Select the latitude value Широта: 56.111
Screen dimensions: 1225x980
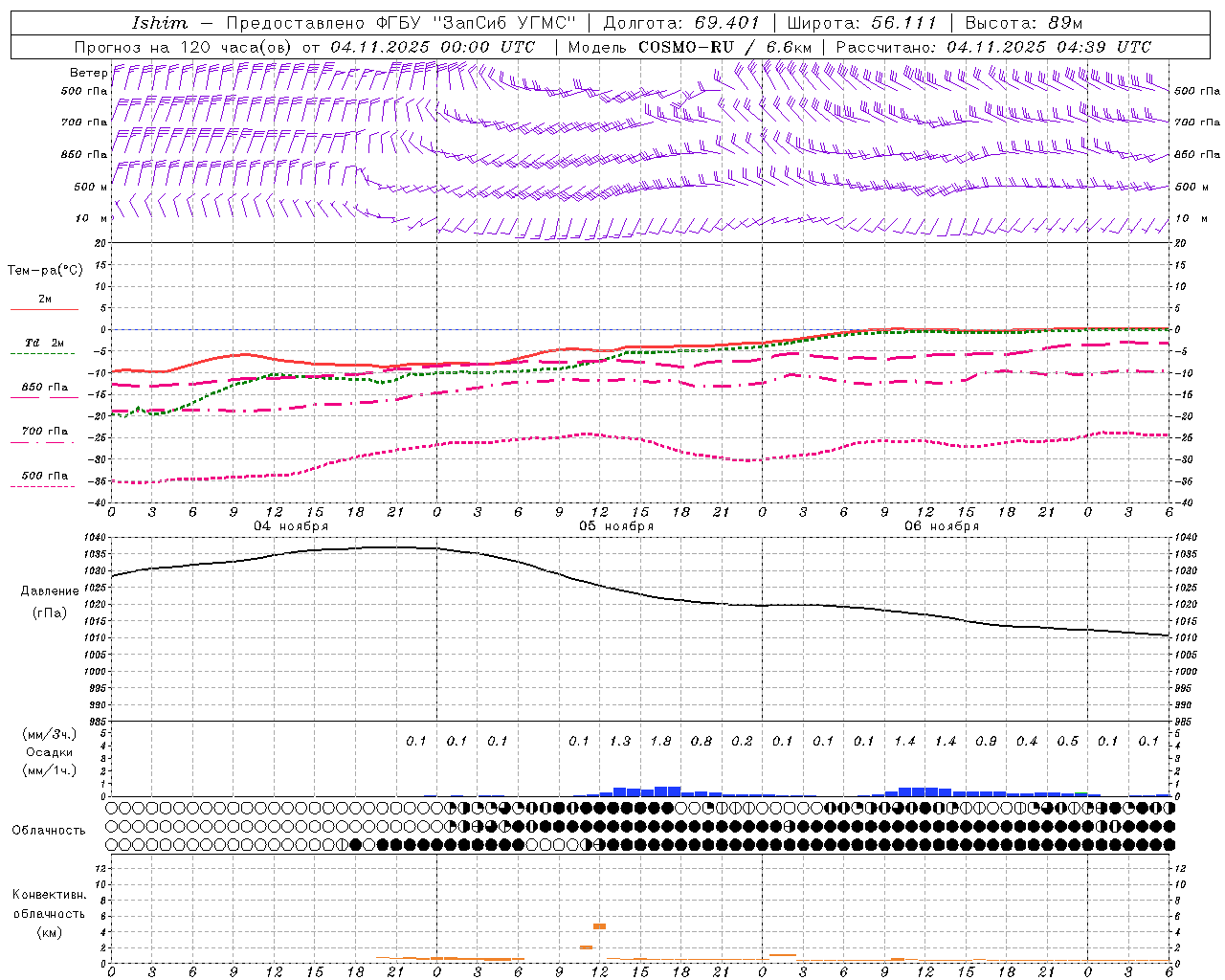[x=862, y=23]
